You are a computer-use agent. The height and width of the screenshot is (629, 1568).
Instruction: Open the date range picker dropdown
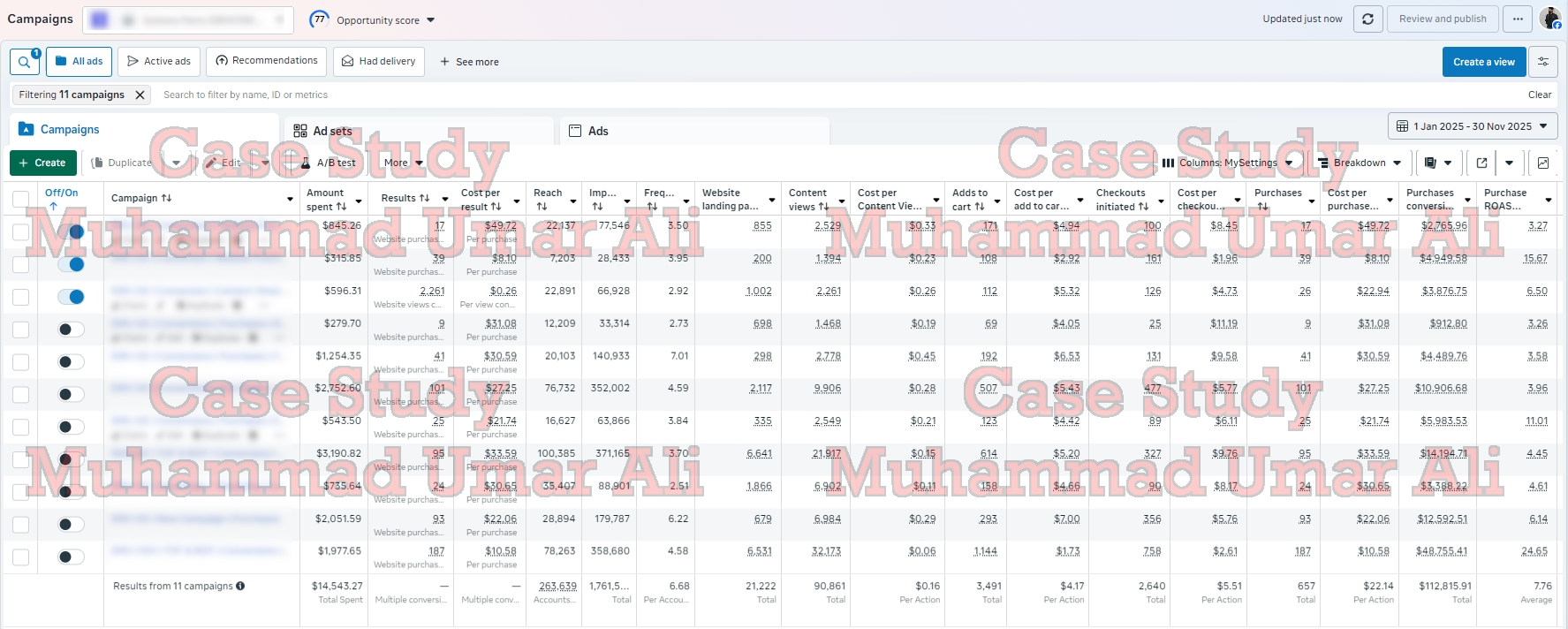click(x=1473, y=126)
